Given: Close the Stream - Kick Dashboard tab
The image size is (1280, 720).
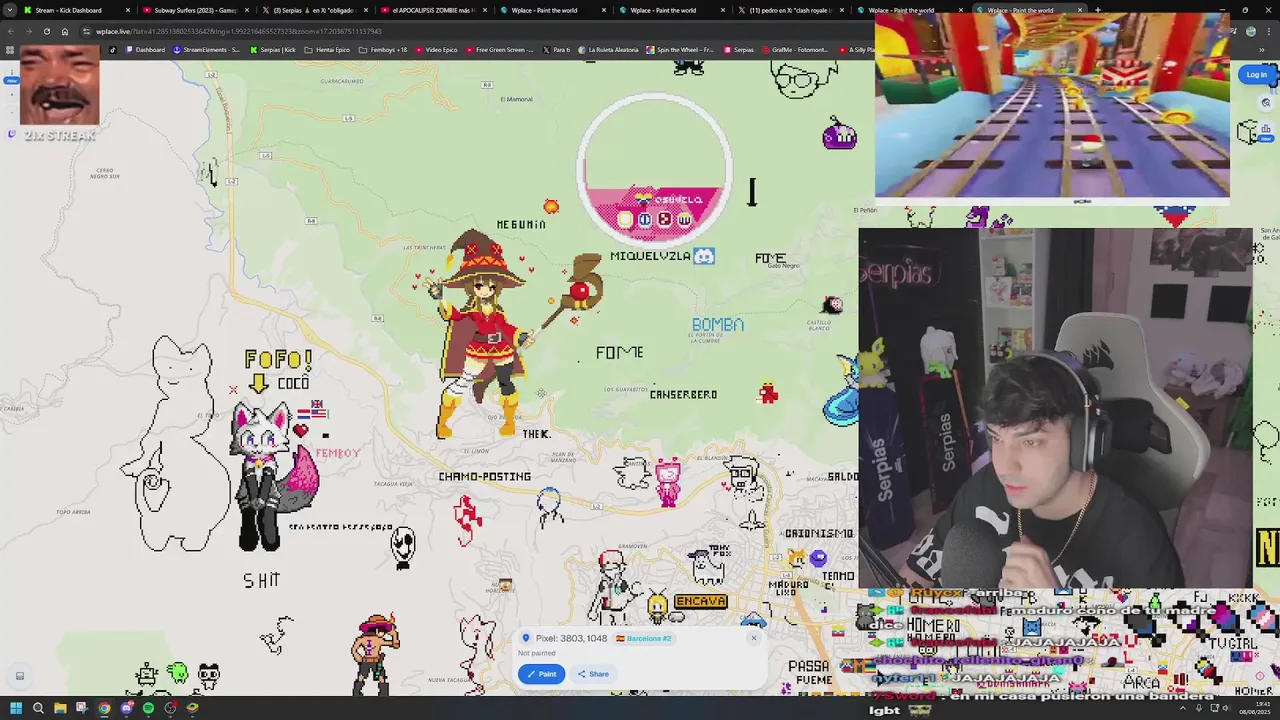Looking at the screenshot, I should tap(127, 10).
